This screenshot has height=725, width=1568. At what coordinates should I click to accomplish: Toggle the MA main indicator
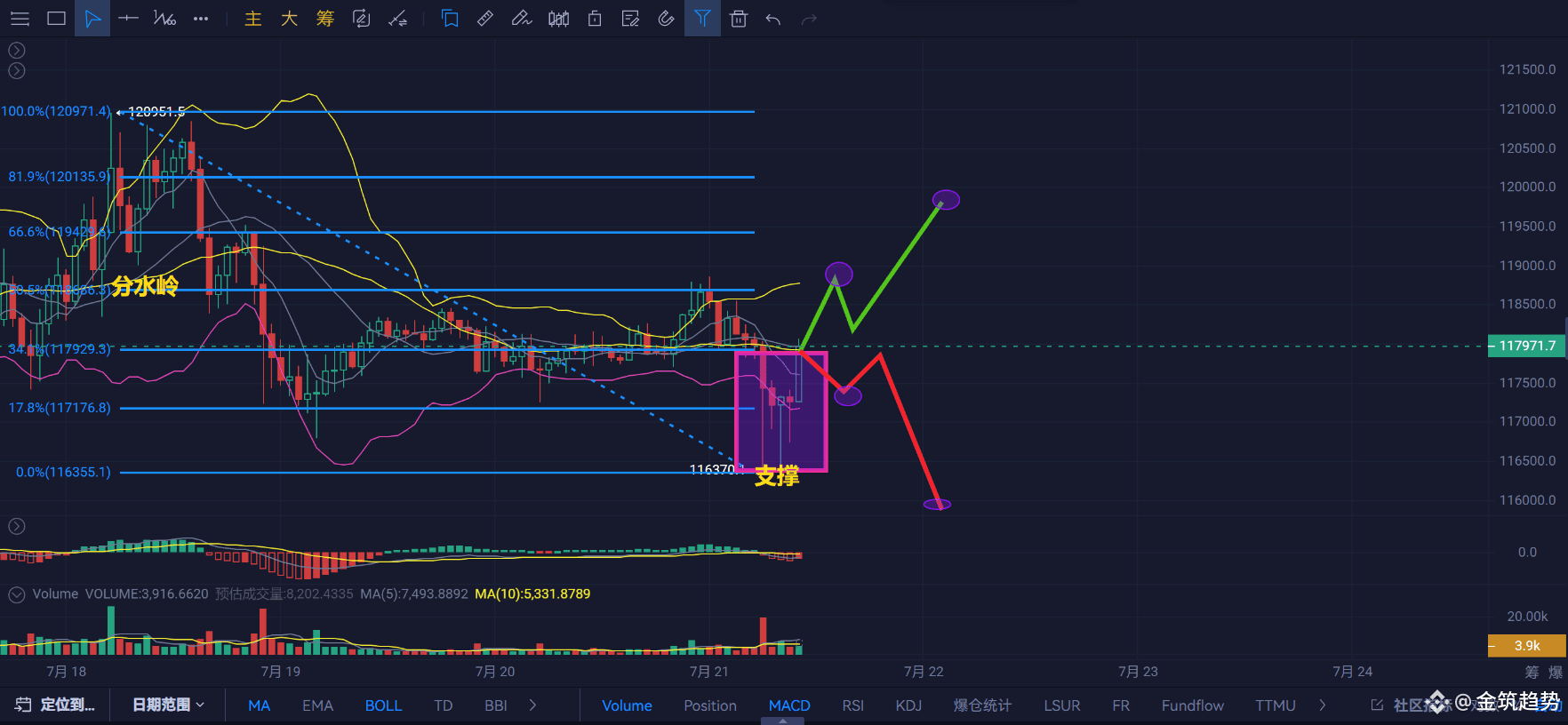tap(259, 705)
